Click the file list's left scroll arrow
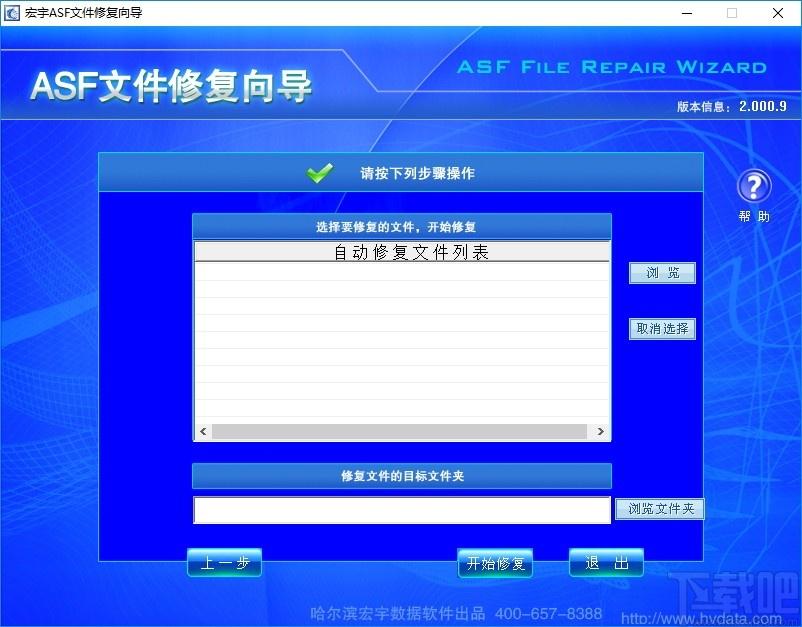802x627 pixels. pyautogui.click(x=202, y=431)
